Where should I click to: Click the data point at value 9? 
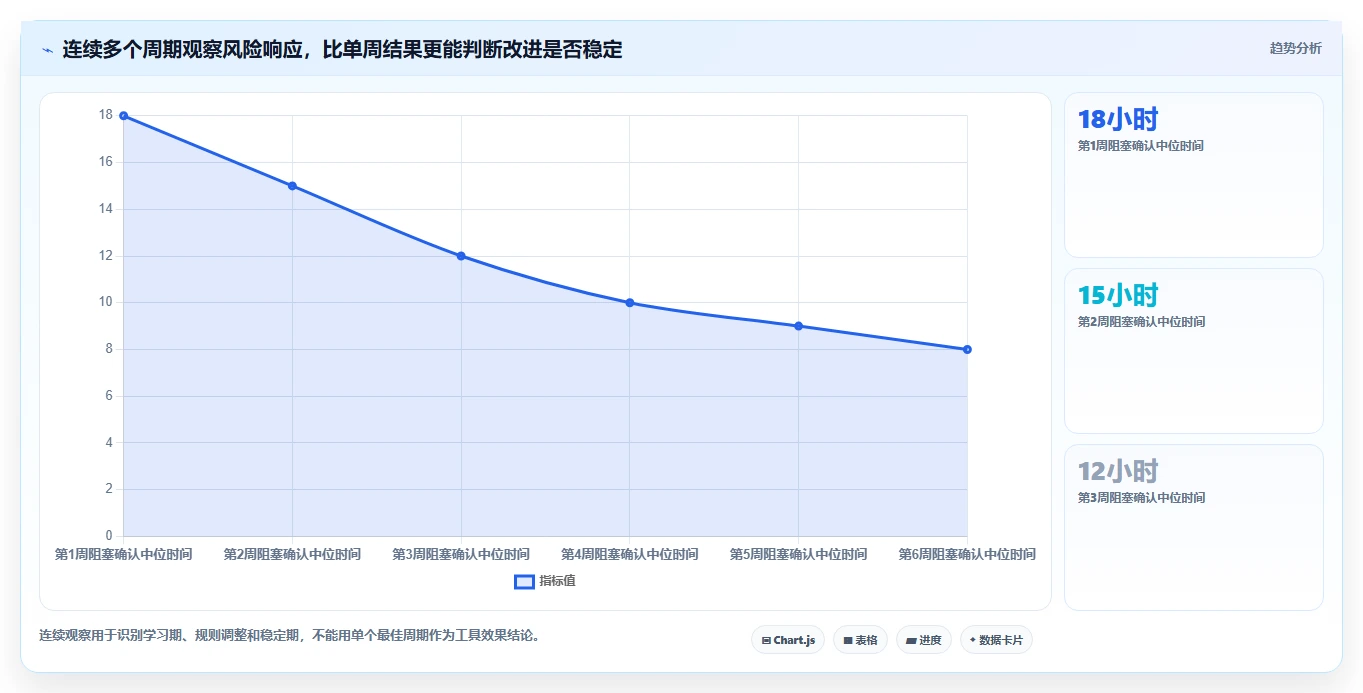point(798,326)
